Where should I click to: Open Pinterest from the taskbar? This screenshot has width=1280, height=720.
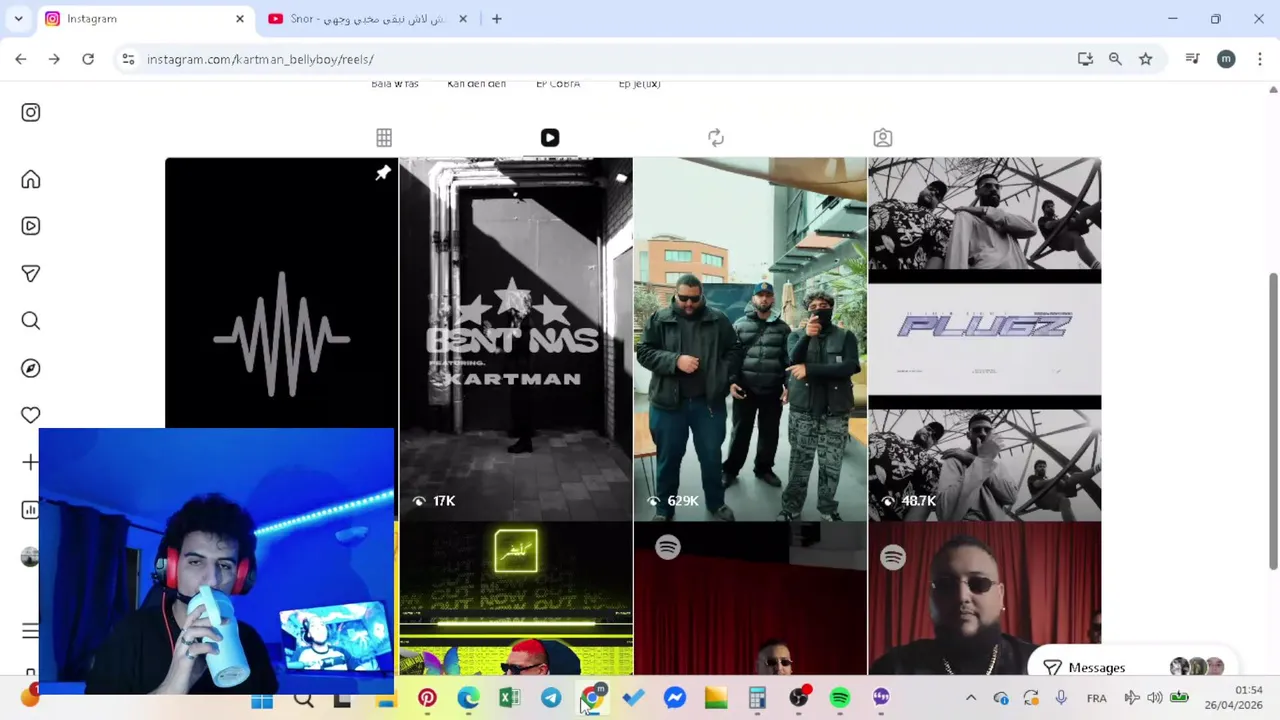coord(427,698)
